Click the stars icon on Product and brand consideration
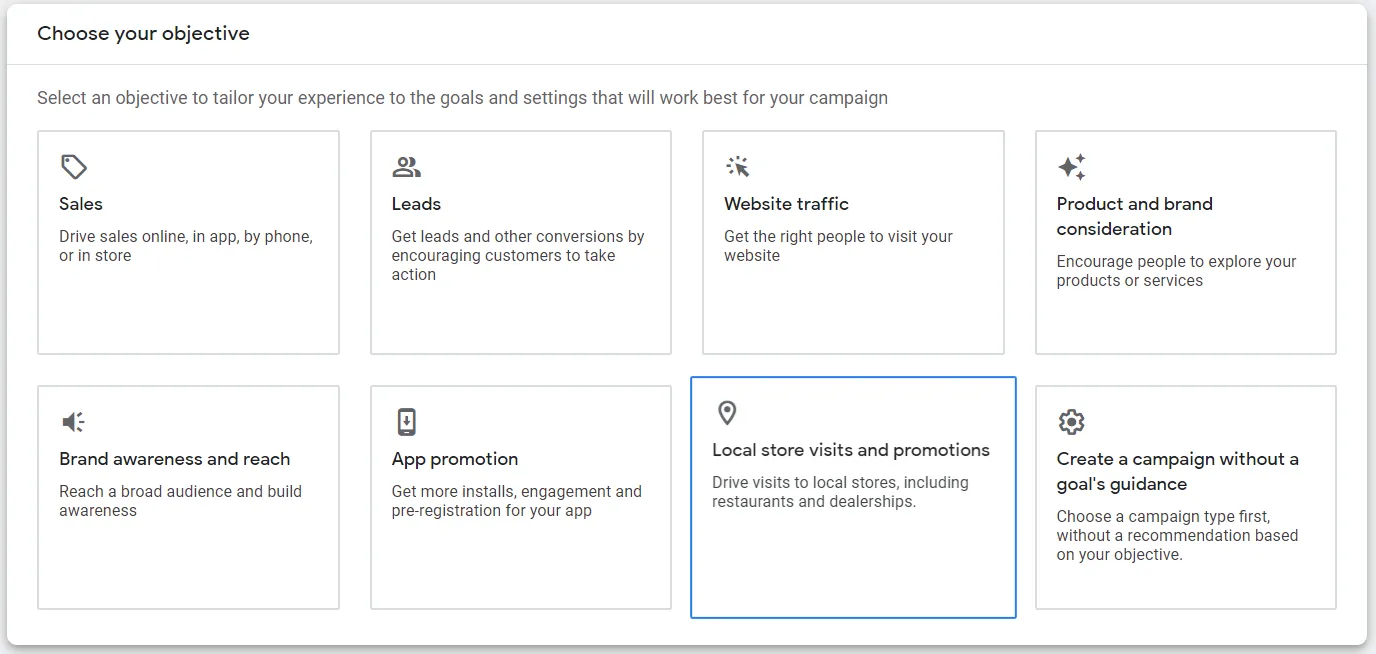Screen dimensions: 1376x654 coord(1071,166)
